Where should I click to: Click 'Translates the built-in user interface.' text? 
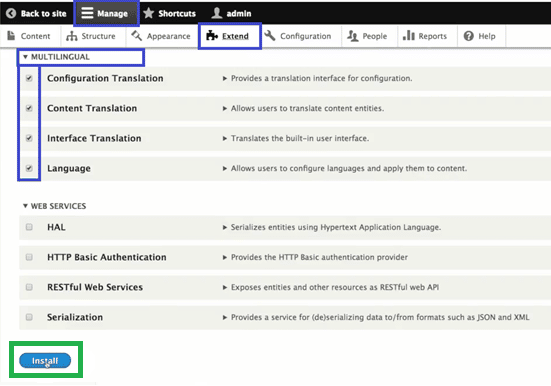click(x=300, y=139)
